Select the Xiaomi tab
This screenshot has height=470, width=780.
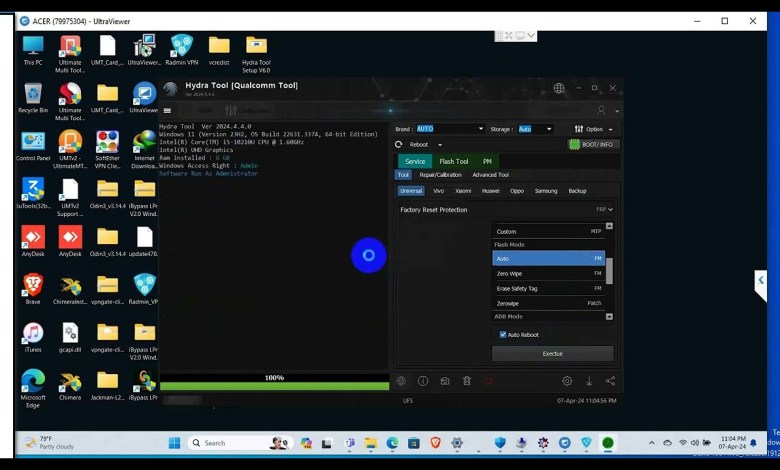(x=463, y=190)
